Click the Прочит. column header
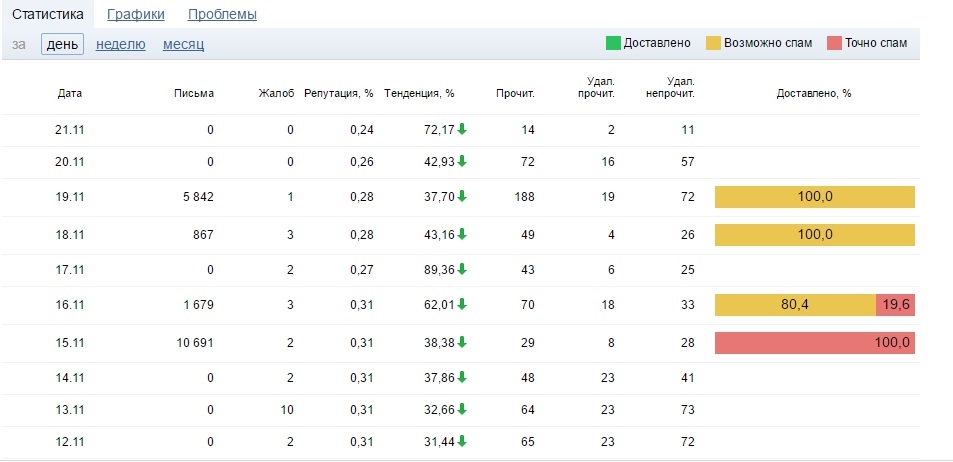Screen dimensions: 953x462 coord(515,94)
